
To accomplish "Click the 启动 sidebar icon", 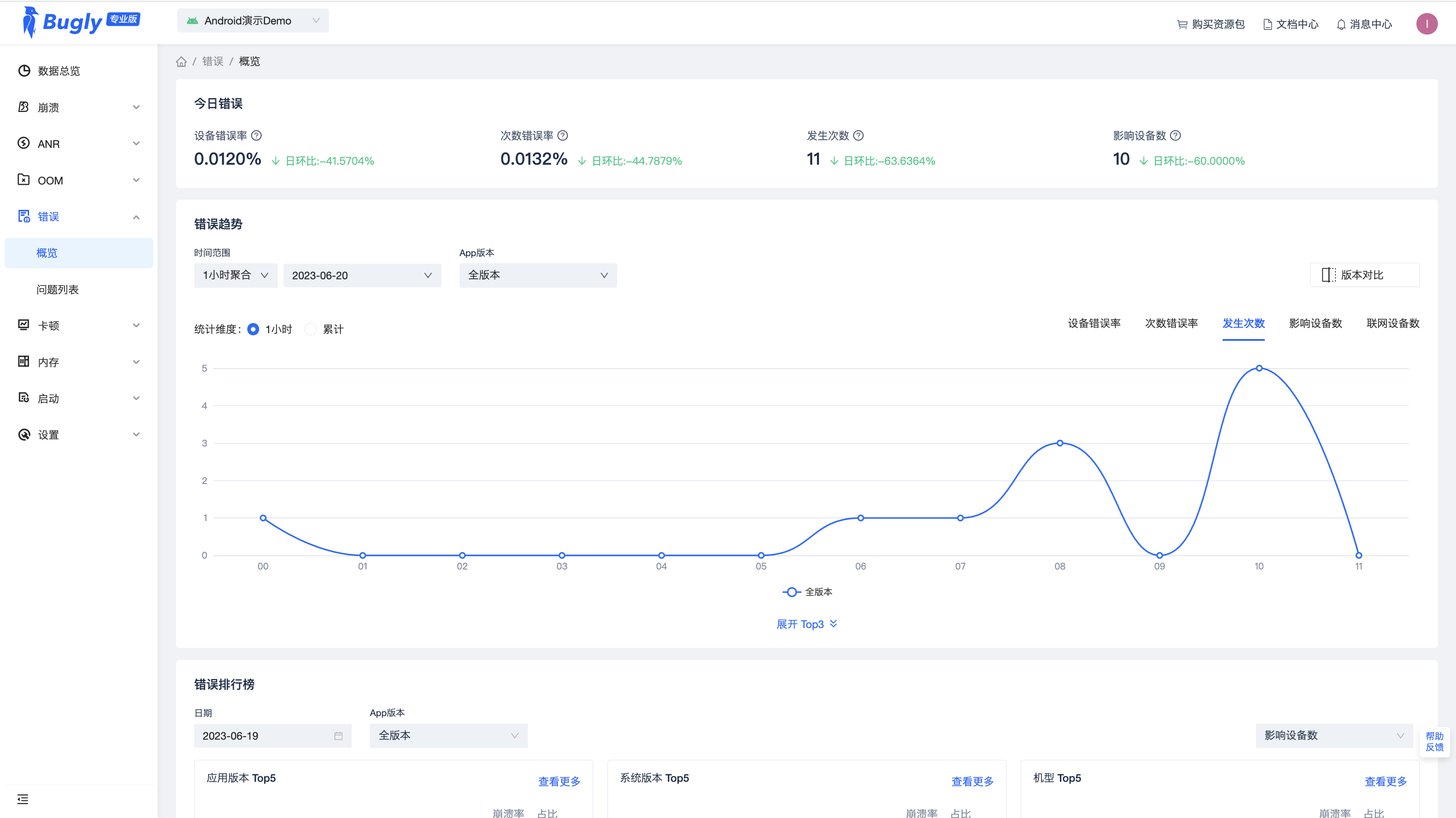I will [x=24, y=398].
